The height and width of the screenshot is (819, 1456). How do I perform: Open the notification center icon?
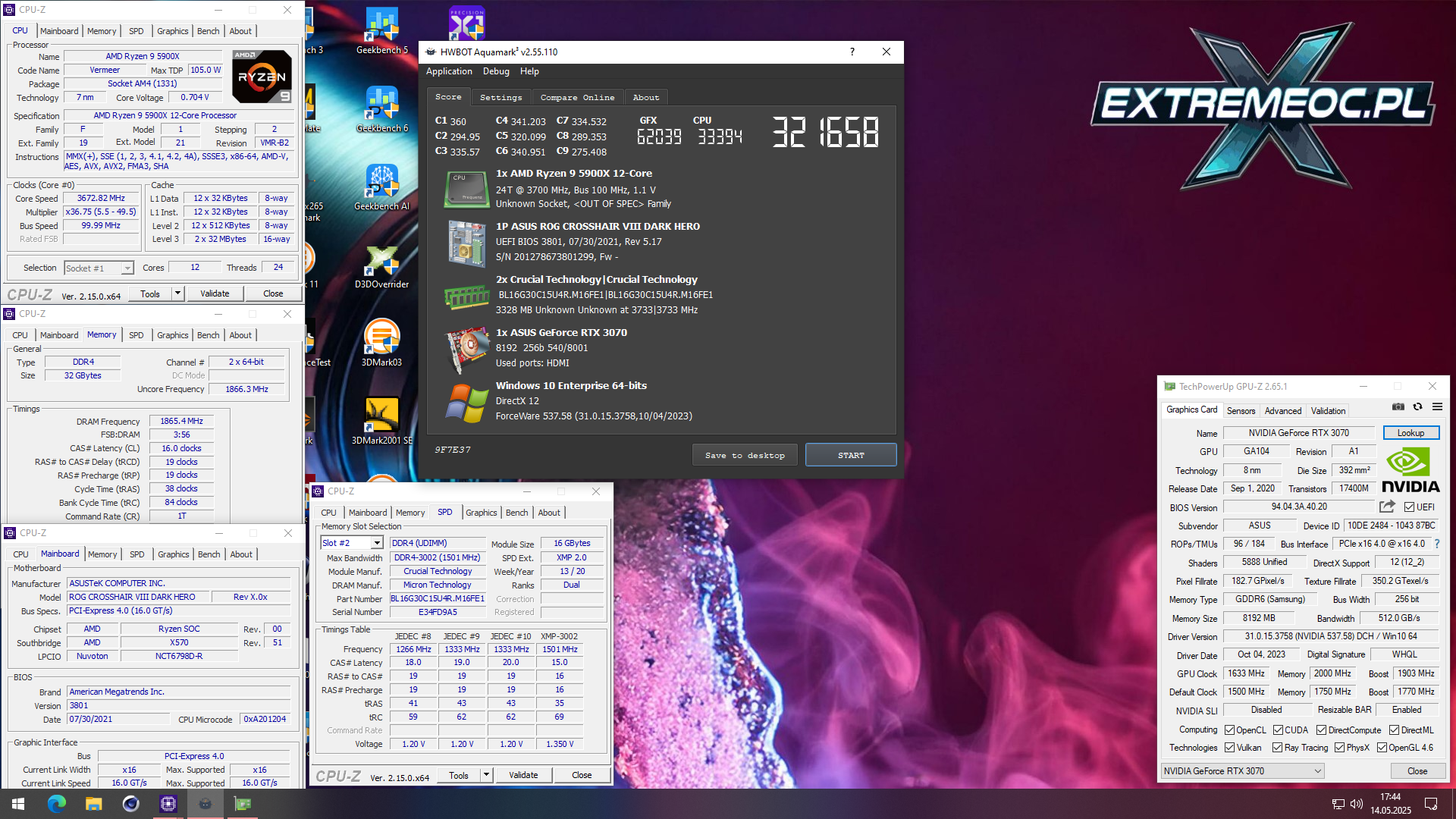(1431, 804)
